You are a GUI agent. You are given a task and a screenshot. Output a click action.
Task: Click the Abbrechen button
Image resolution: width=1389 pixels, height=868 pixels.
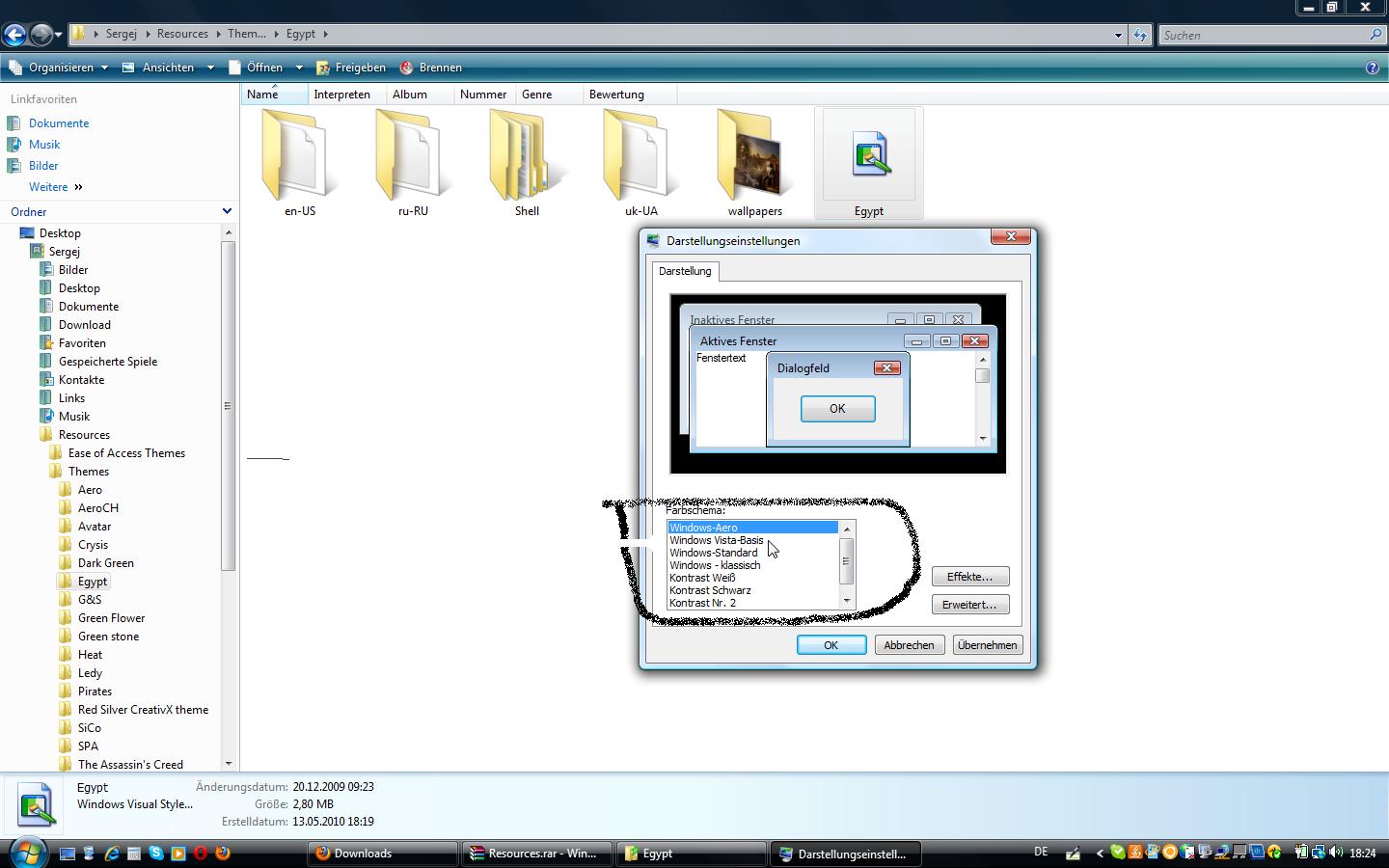coord(909,645)
